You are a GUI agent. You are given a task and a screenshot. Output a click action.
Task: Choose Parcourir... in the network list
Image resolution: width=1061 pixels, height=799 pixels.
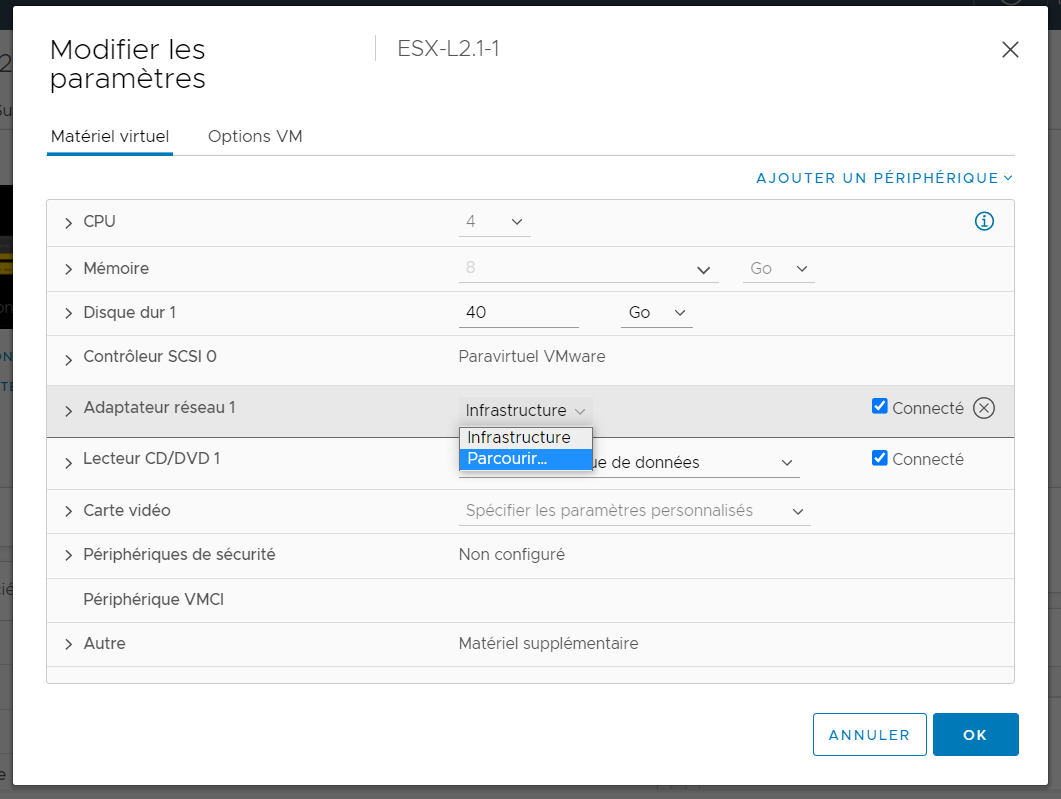[526, 459]
